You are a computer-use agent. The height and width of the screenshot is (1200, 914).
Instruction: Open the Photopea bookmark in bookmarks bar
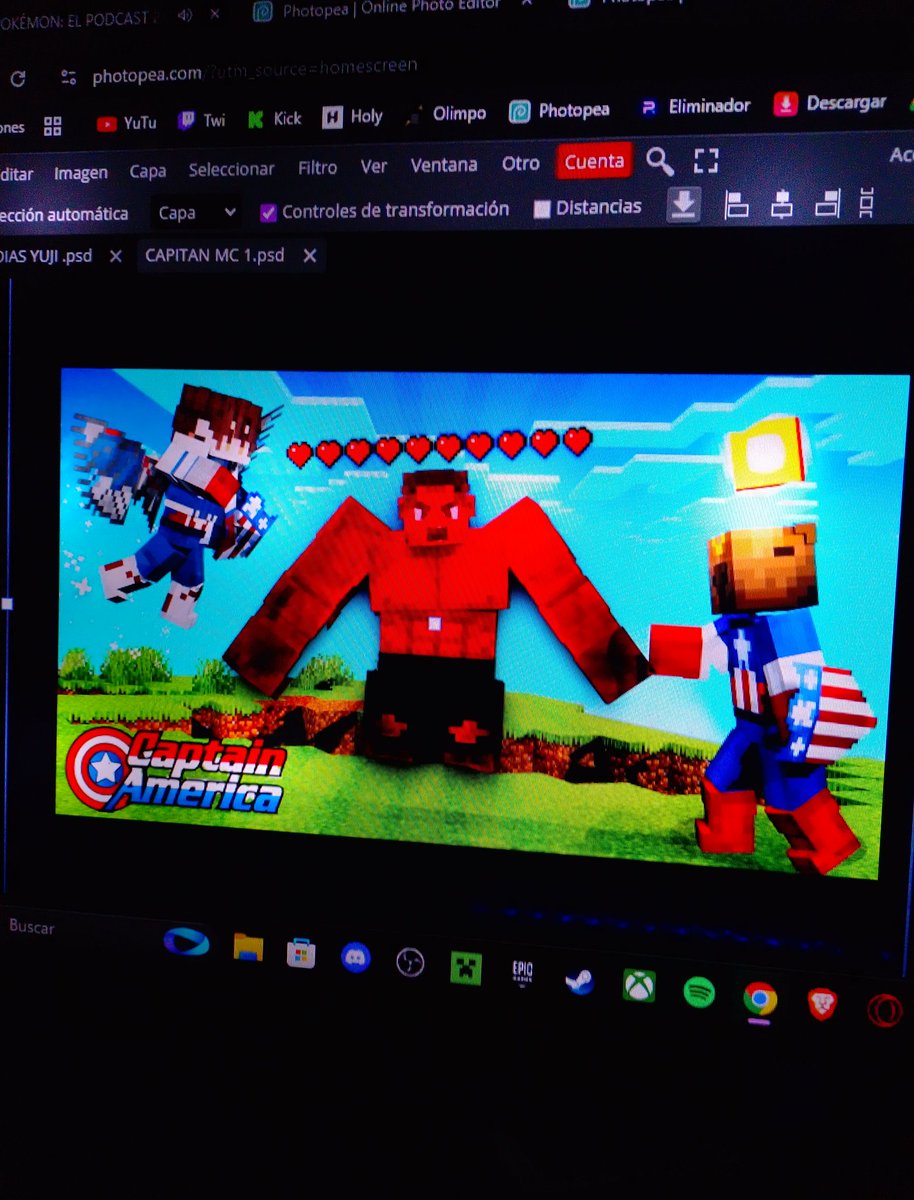click(559, 112)
